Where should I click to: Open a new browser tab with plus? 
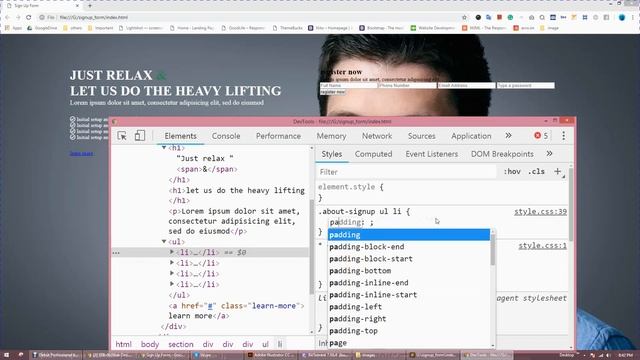pos(90,6)
